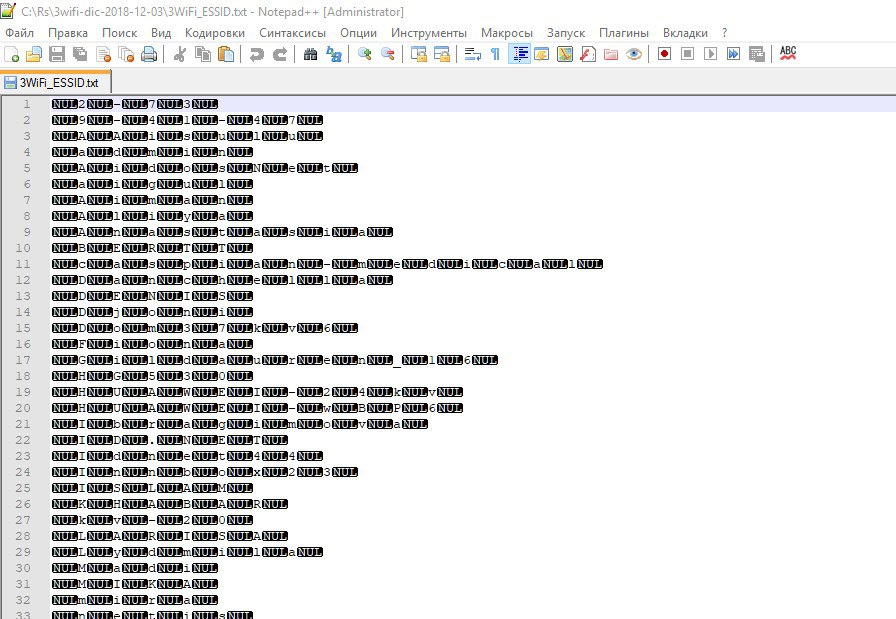Copy selection using toolbar Copy icon
The height and width of the screenshot is (619, 896).
coord(203,54)
